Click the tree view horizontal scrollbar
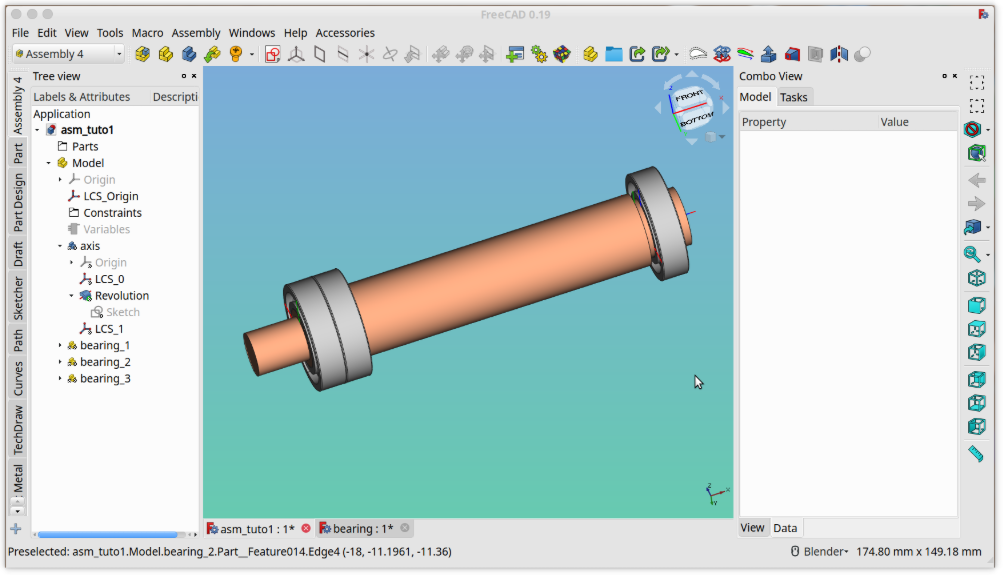1003x575 pixels. (x=108, y=535)
